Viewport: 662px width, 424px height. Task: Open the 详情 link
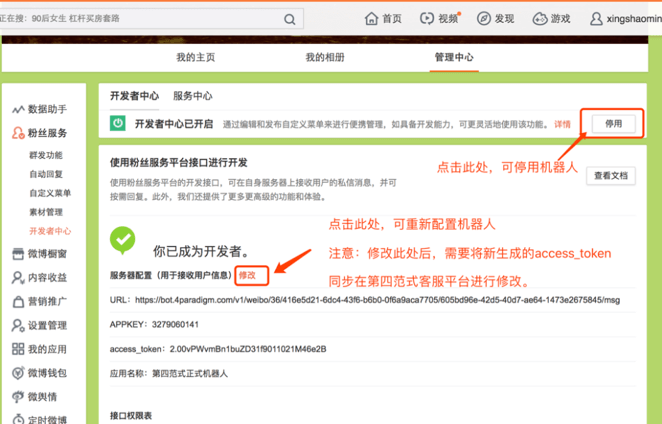point(562,124)
